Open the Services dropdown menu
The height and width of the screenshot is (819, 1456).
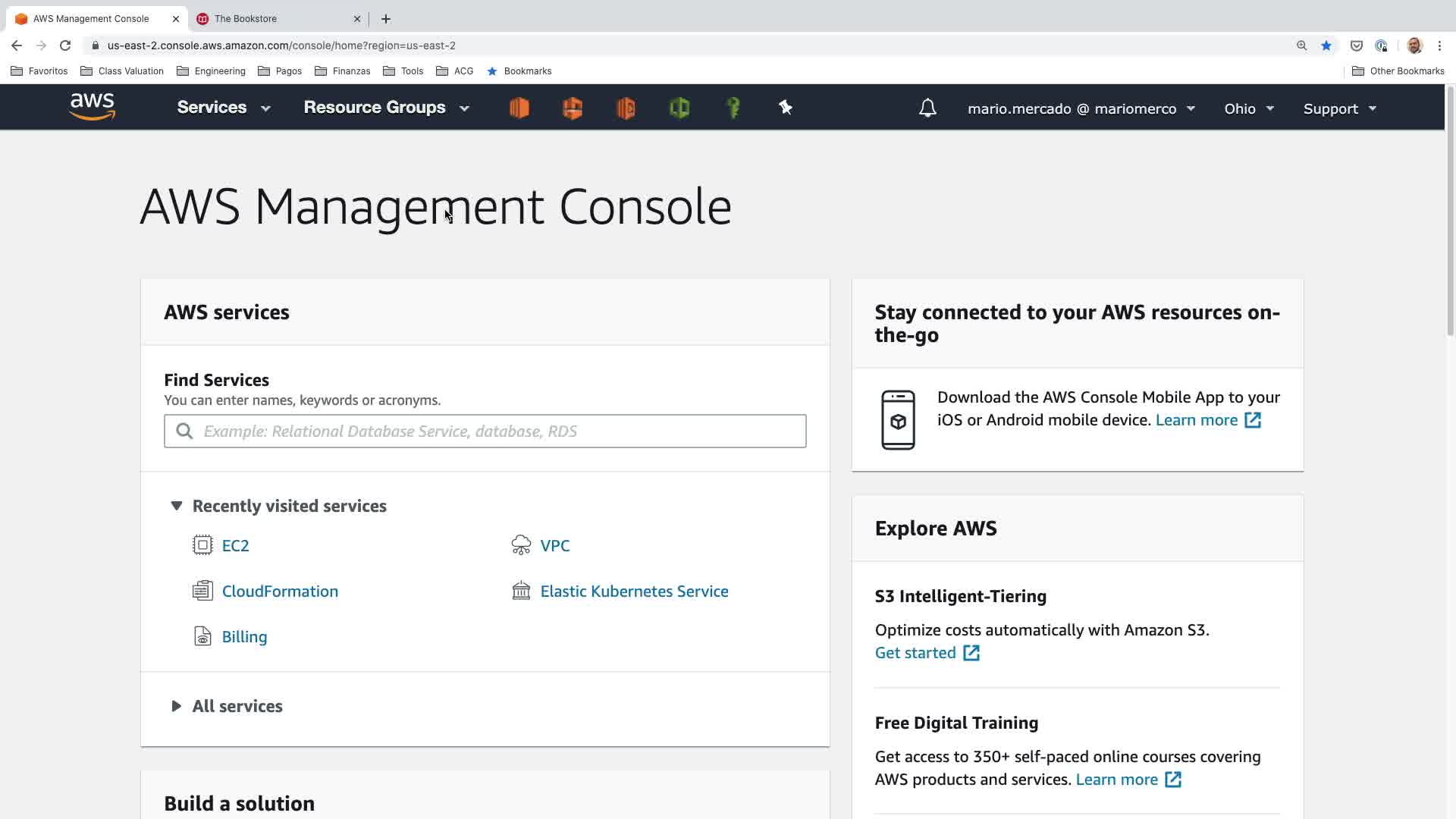click(x=223, y=108)
